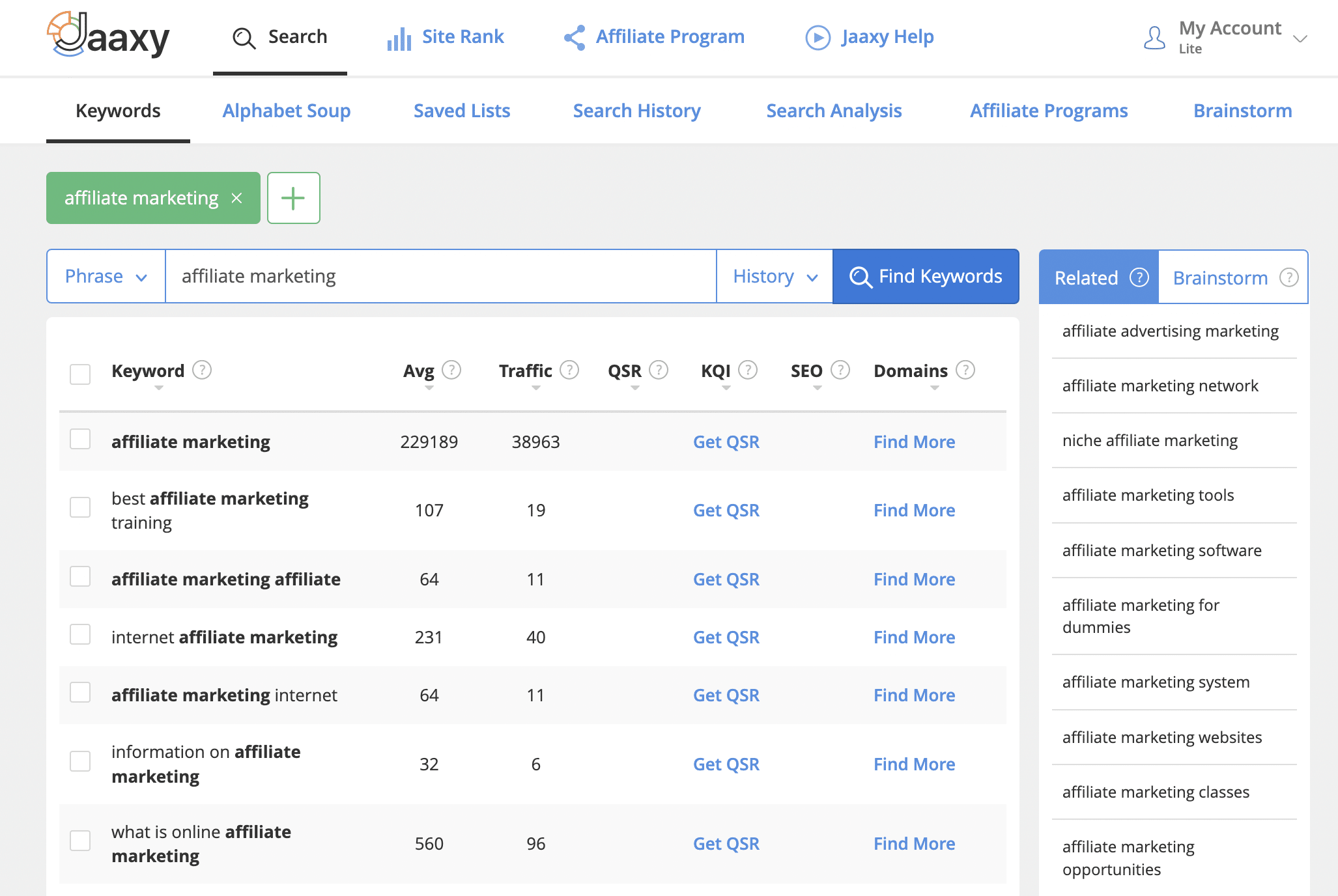The height and width of the screenshot is (896, 1338).
Task: Get QSR for 'affiliate marketing' row
Action: pos(726,441)
